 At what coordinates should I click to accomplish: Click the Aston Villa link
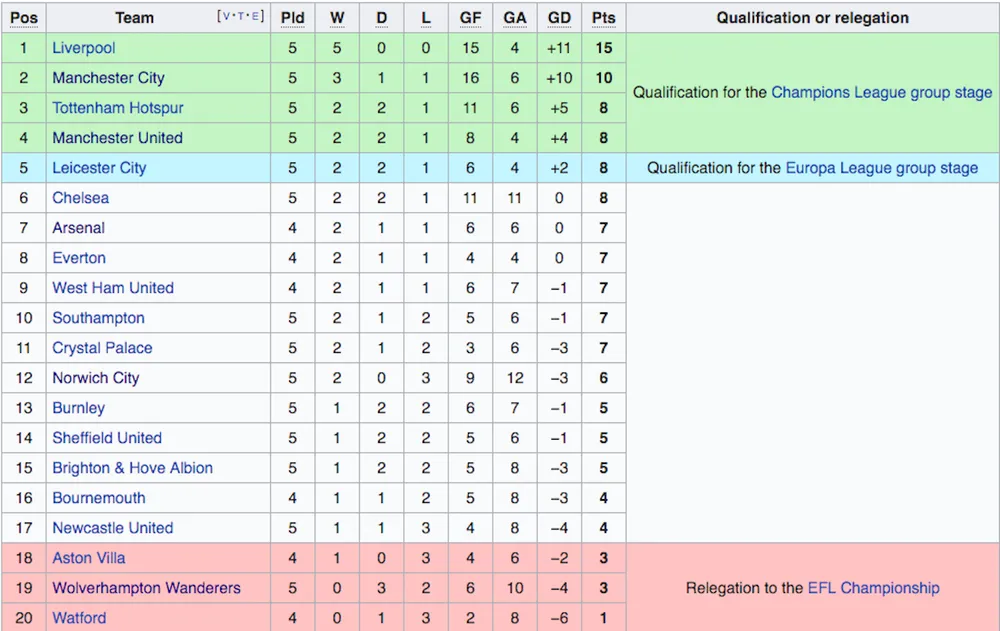click(x=89, y=558)
